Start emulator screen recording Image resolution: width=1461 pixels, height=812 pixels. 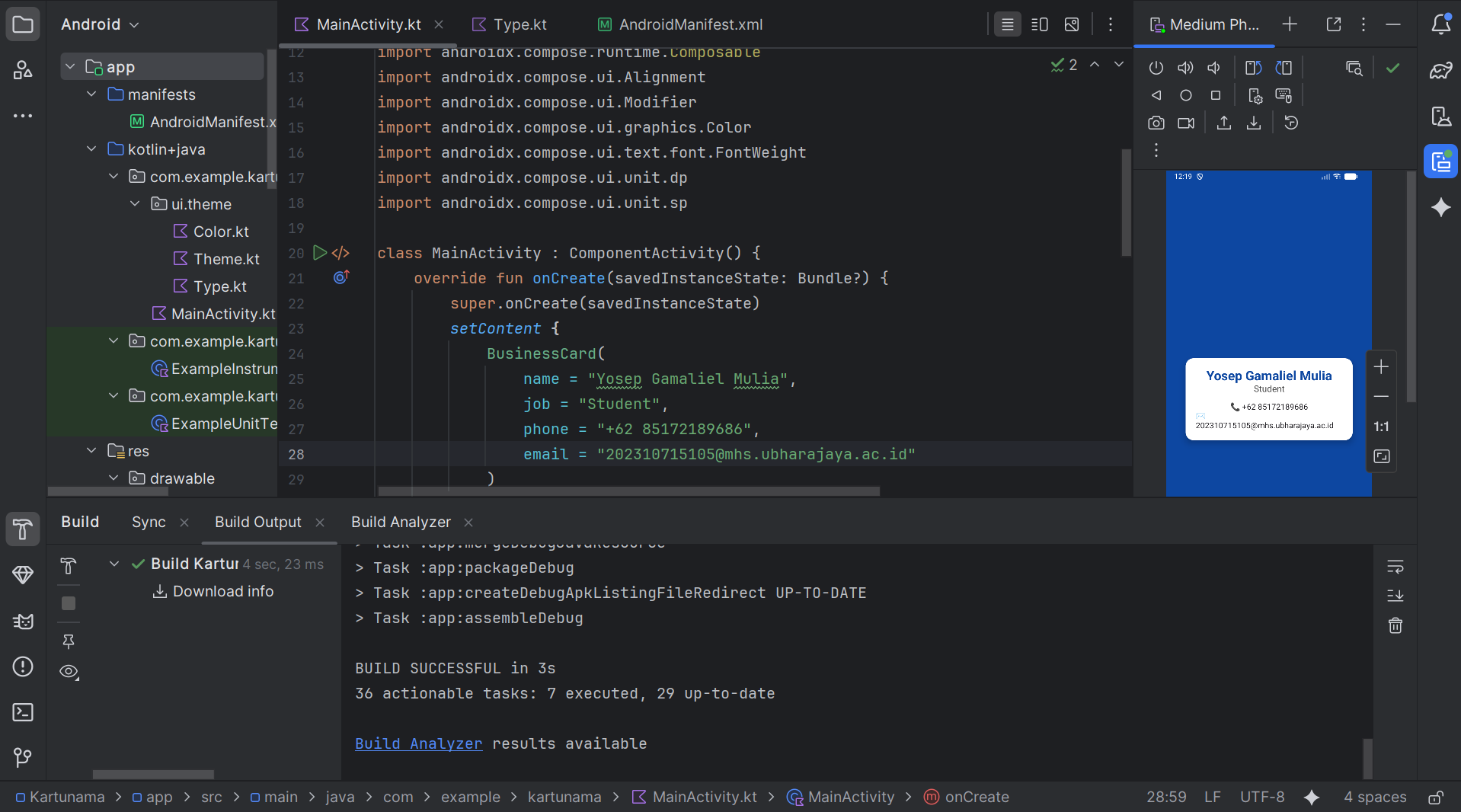click(1185, 123)
